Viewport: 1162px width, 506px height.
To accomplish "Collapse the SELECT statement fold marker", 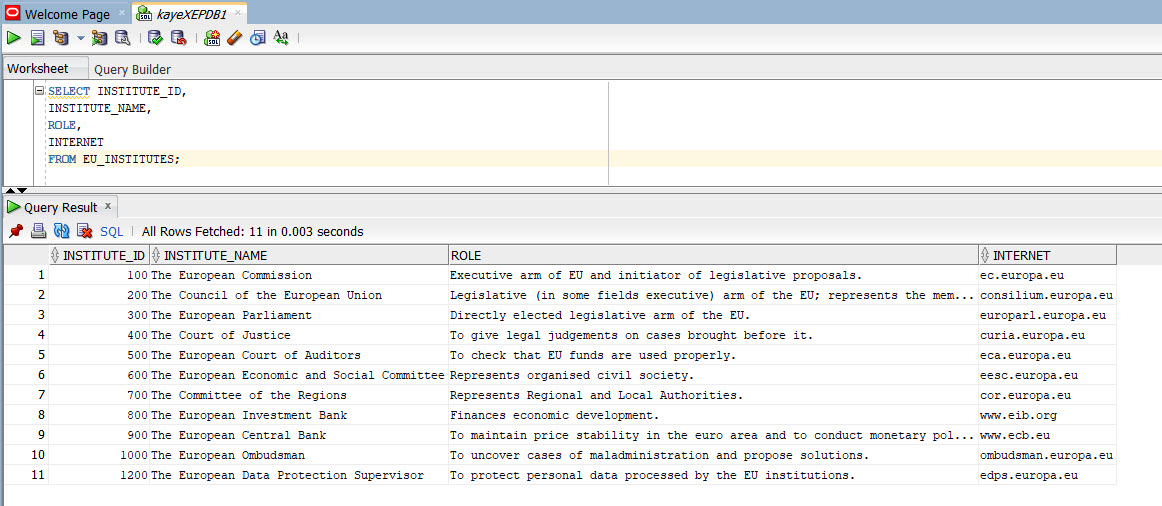I will point(40,90).
